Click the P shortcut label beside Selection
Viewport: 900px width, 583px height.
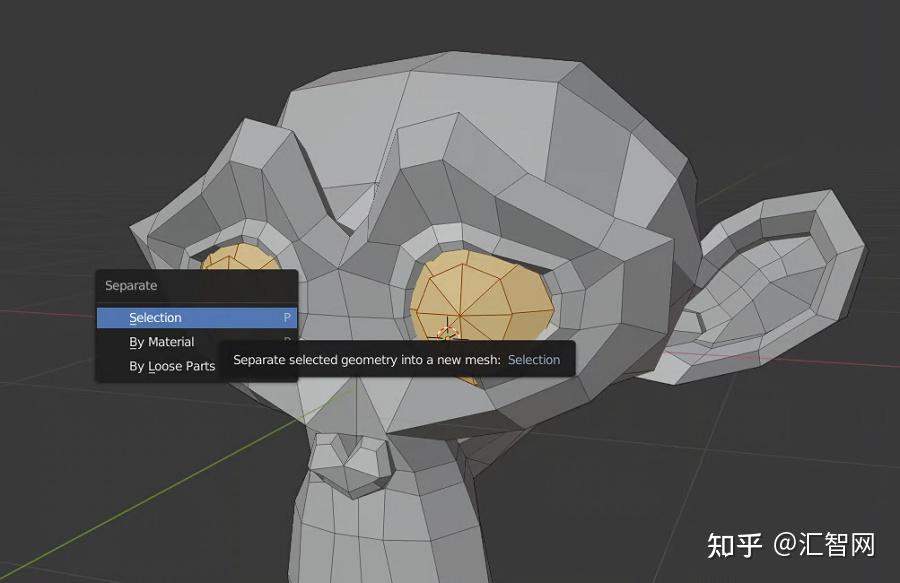point(286,317)
